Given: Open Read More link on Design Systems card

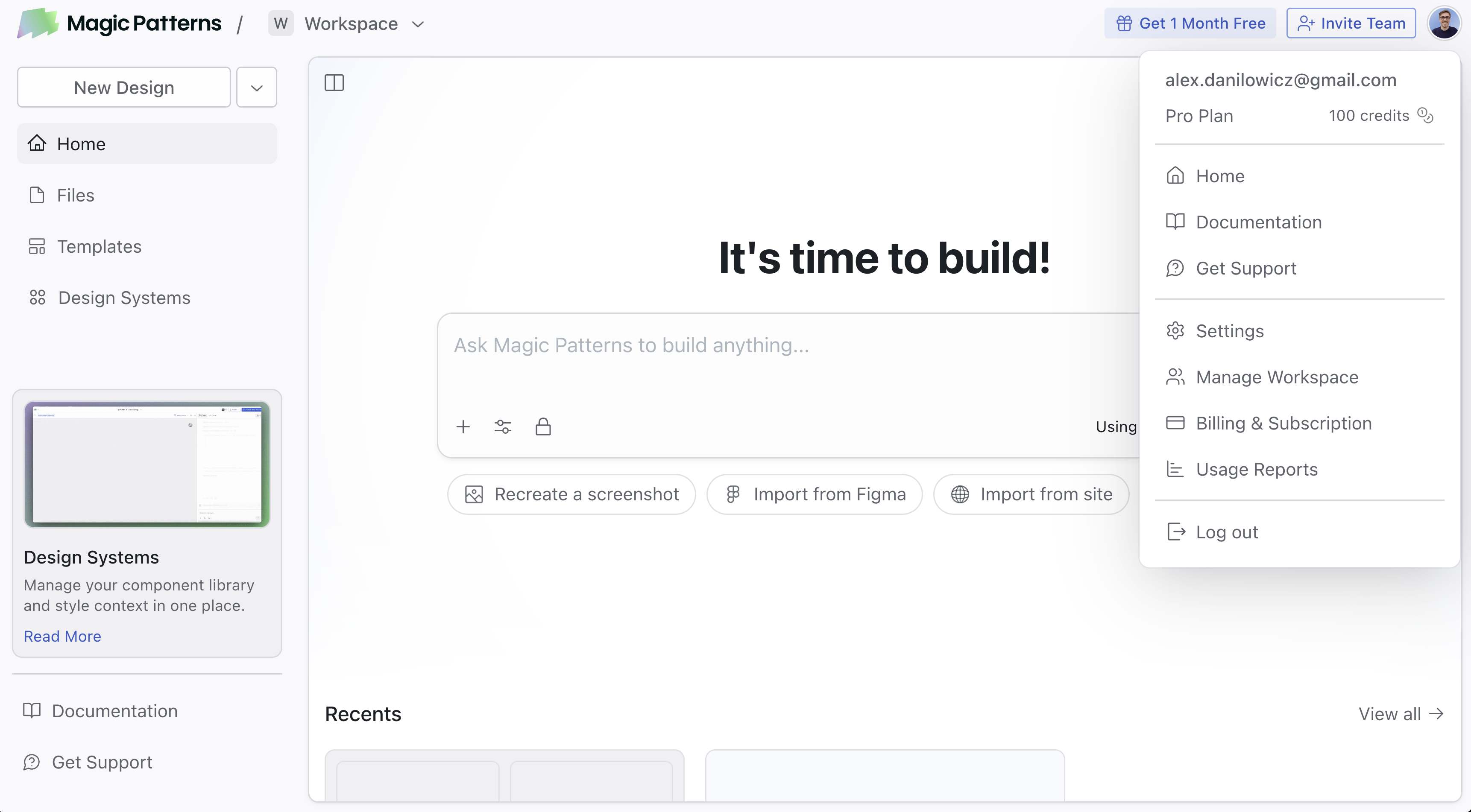Looking at the screenshot, I should (x=62, y=636).
